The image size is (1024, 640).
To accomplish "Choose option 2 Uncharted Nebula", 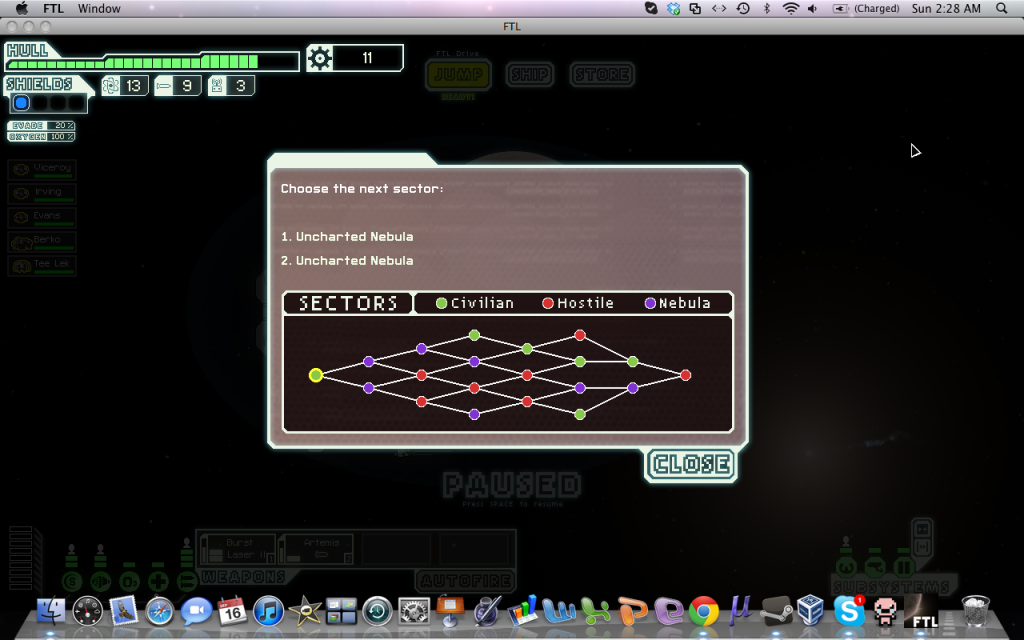I will (x=347, y=261).
